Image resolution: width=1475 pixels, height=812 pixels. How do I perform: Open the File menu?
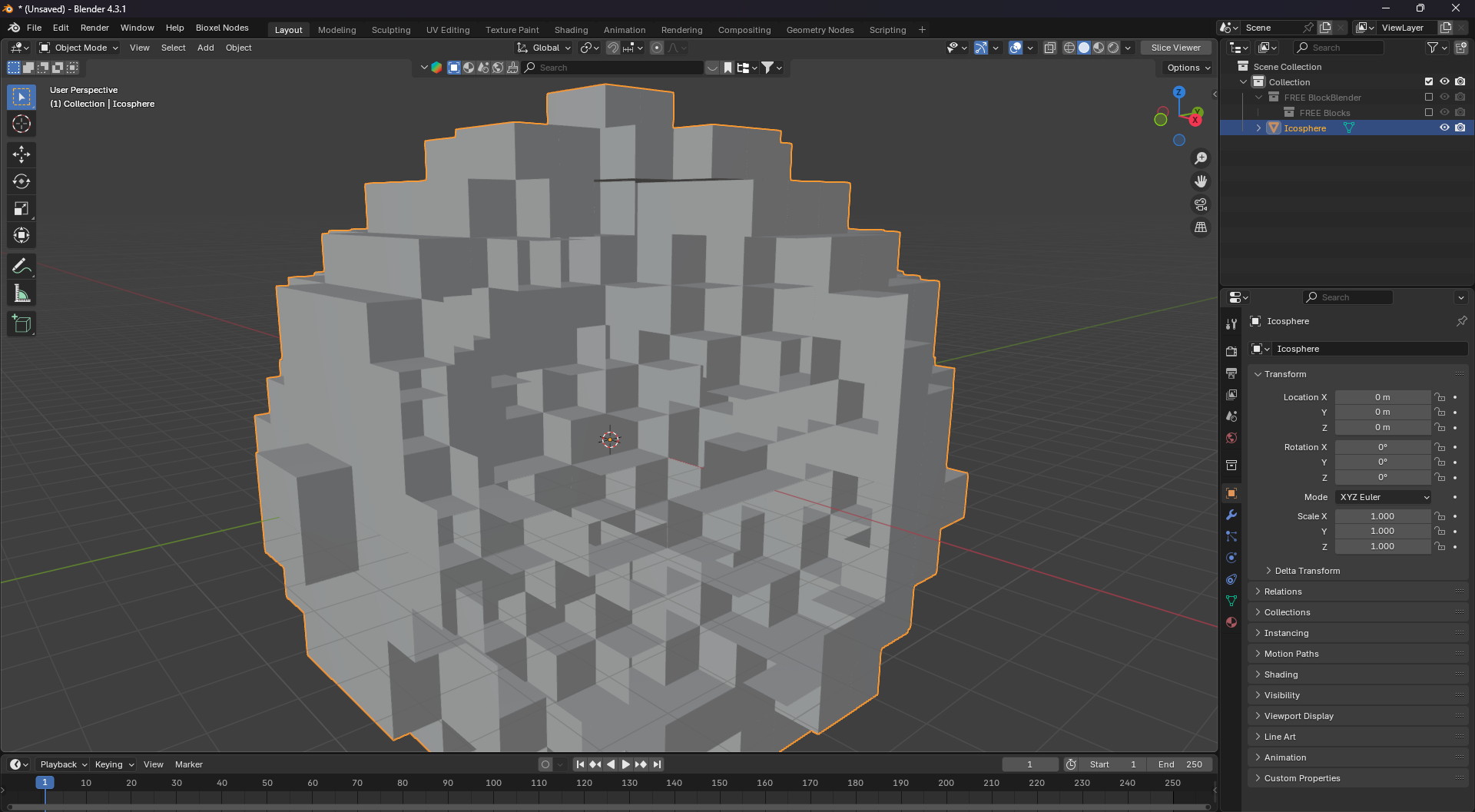34,28
